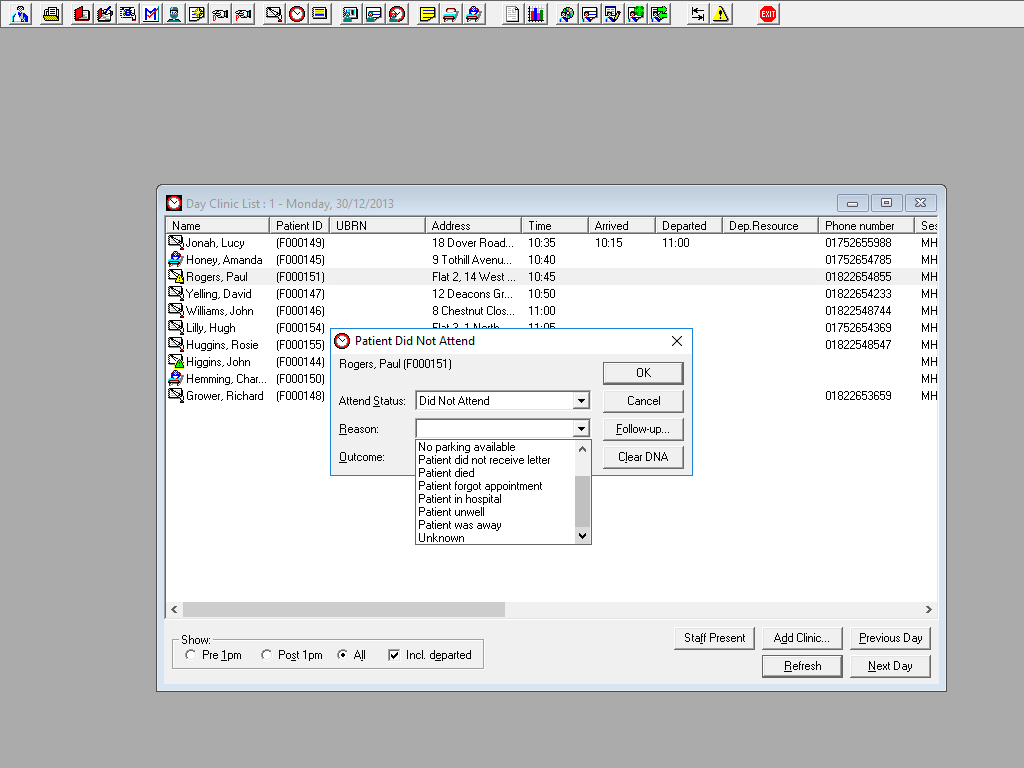Click the person with CD disc icon
The width and height of the screenshot is (1024, 768).
(566, 14)
